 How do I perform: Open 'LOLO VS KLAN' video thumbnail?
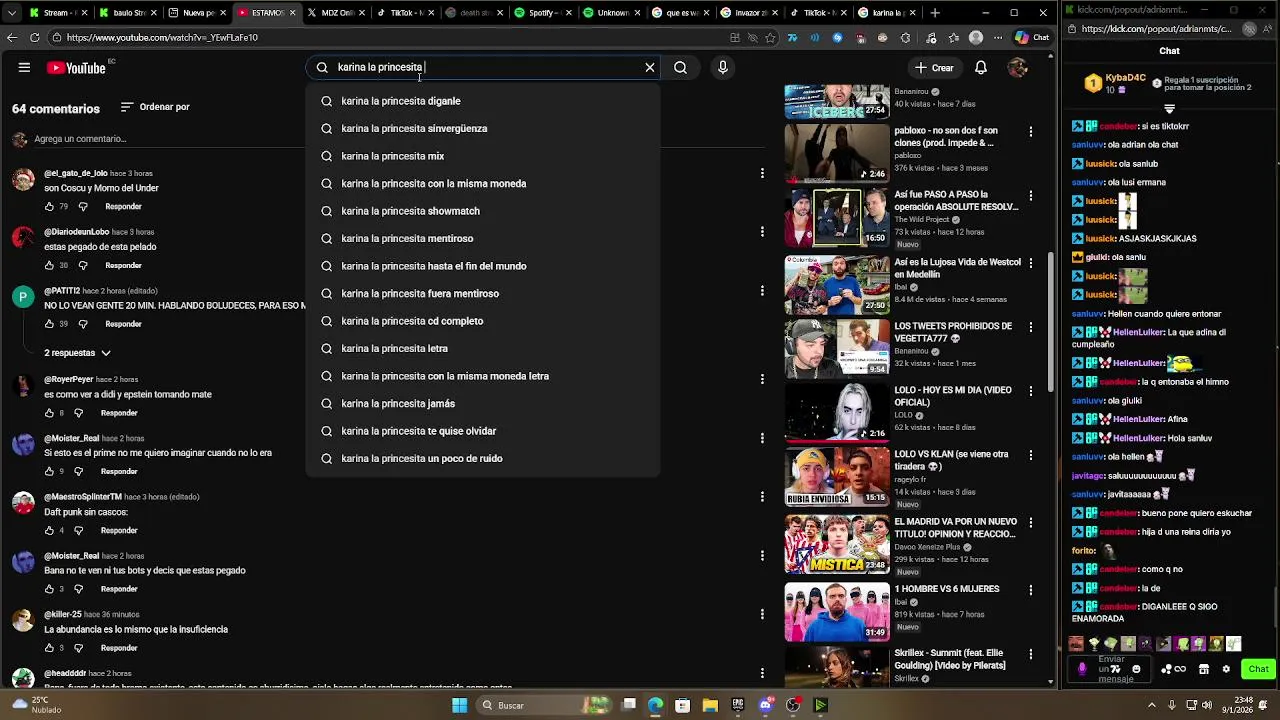coord(836,477)
